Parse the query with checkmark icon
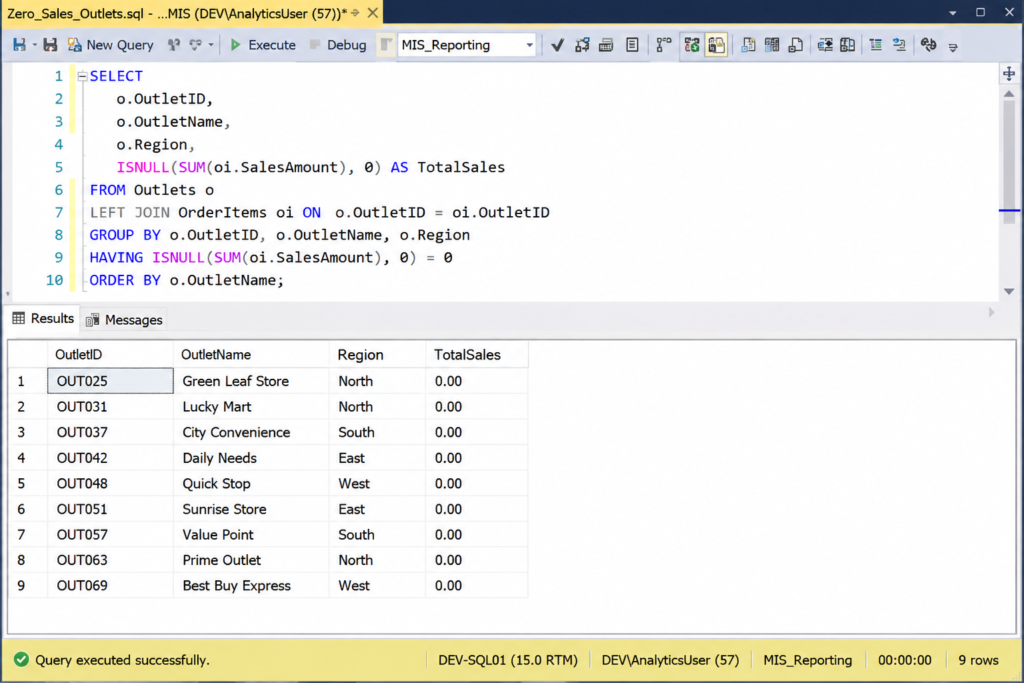This screenshot has height=683, width=1024. 557,45
